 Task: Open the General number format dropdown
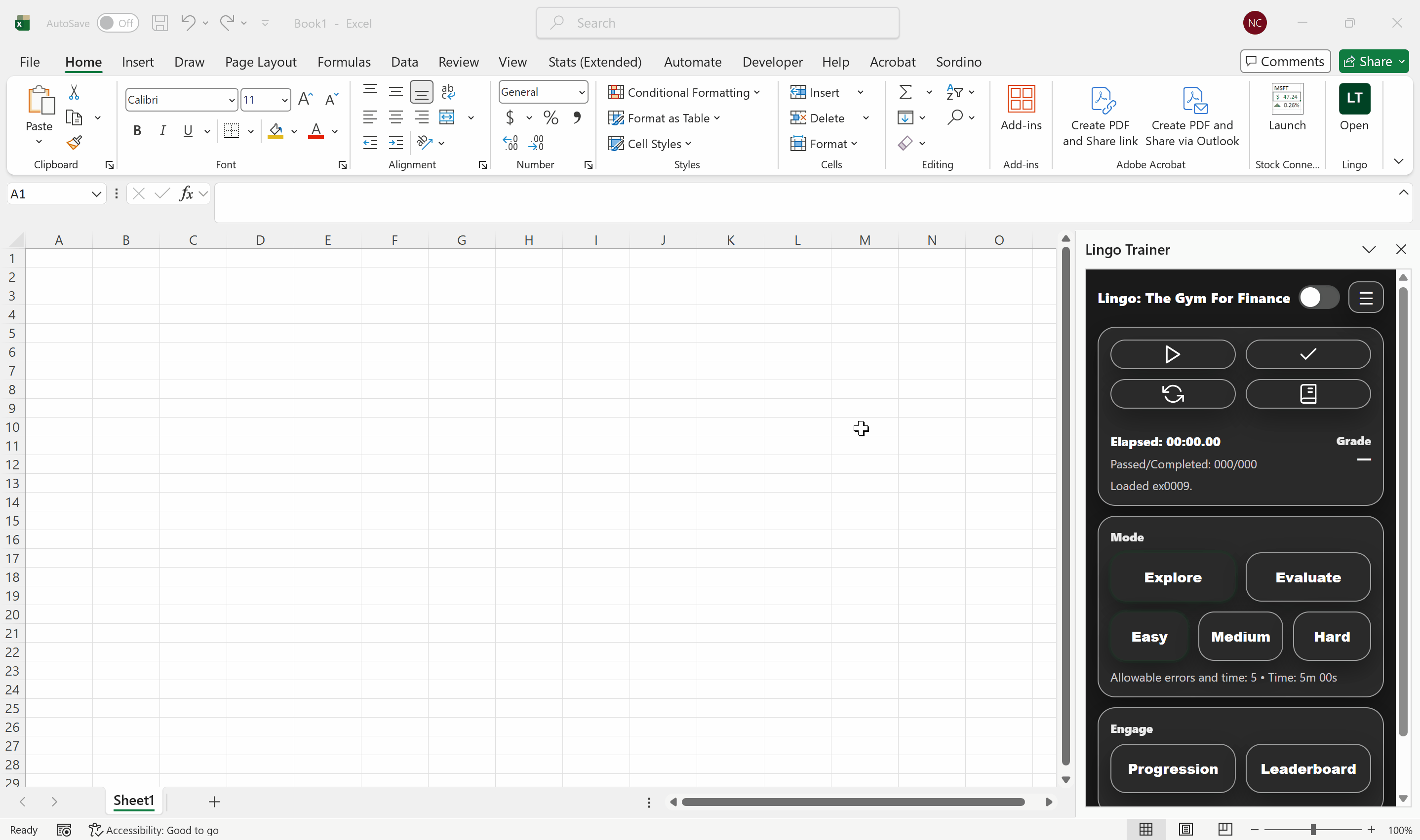point(582,92)
